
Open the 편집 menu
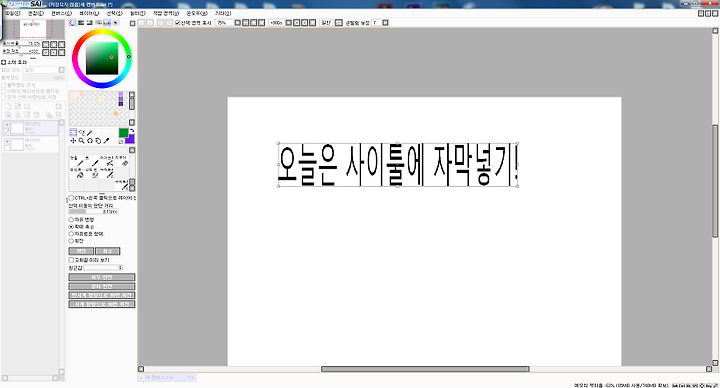click(x=36, y=13)
